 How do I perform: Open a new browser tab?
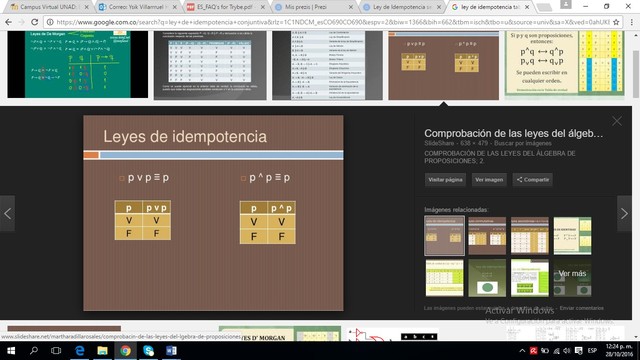[x=544, y=7]
